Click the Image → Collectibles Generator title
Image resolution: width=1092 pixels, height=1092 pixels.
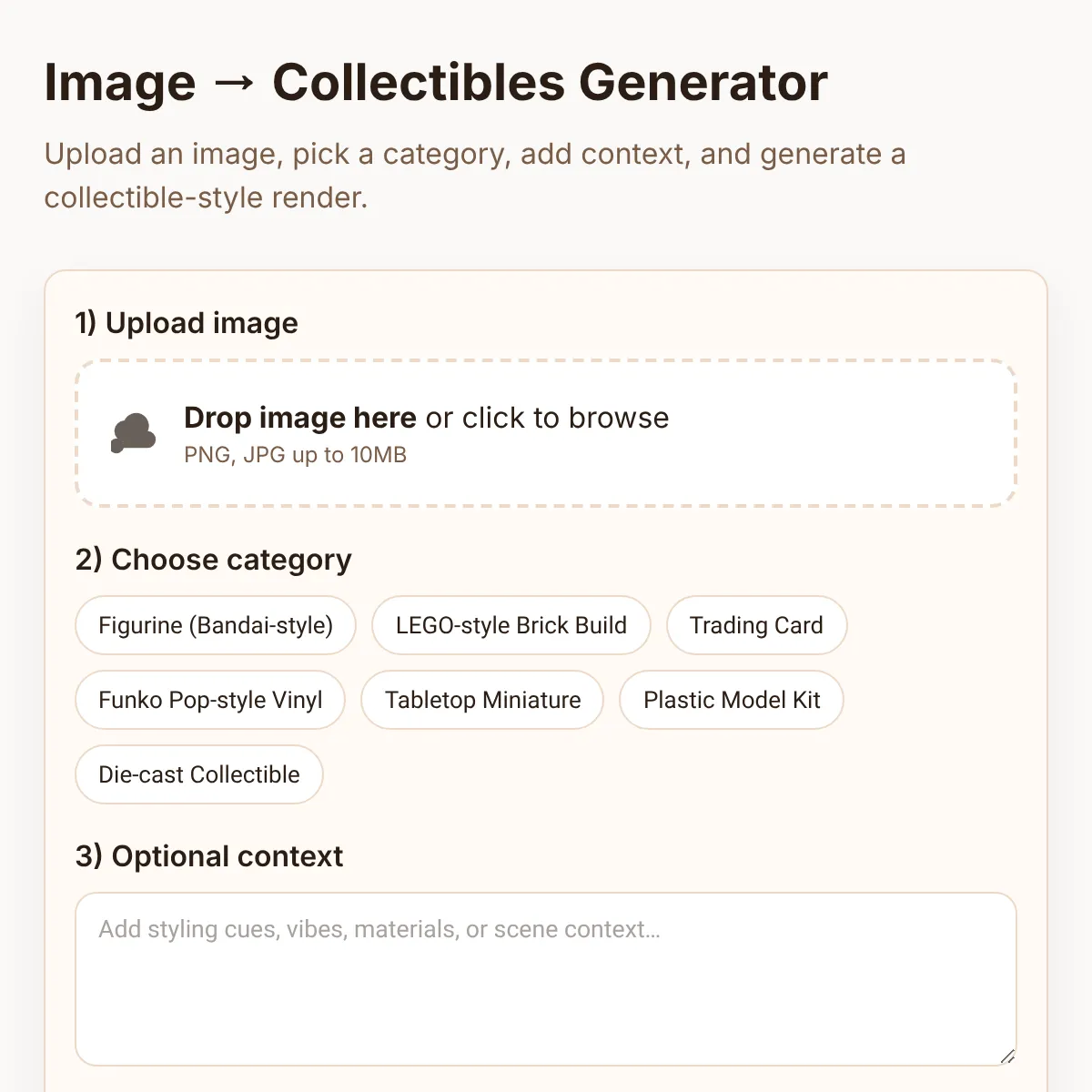coord(436,83)
